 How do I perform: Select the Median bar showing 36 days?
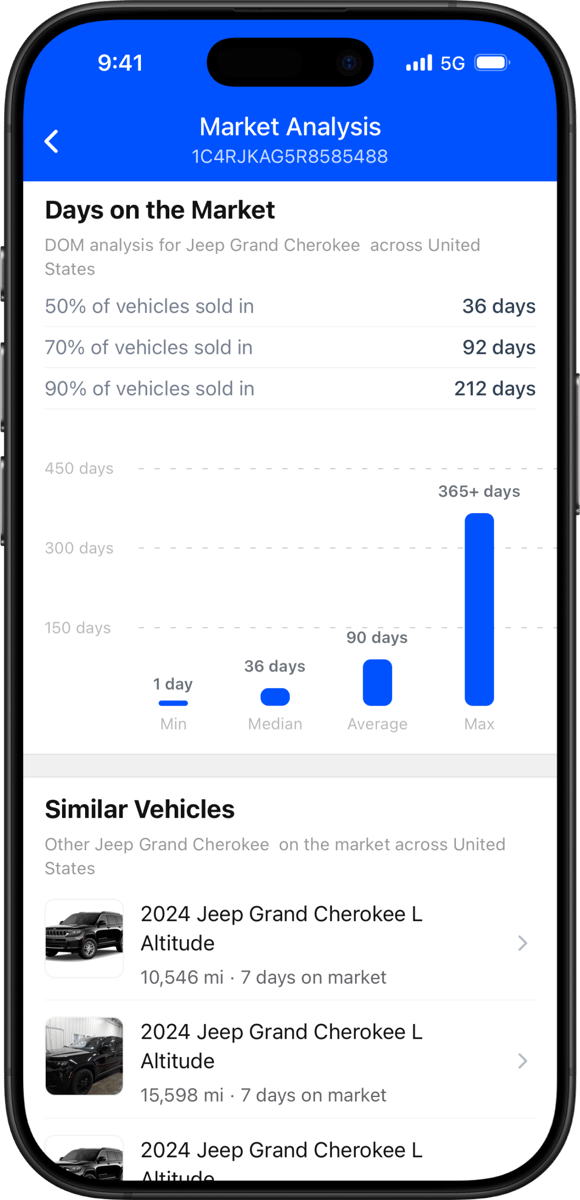275,697
